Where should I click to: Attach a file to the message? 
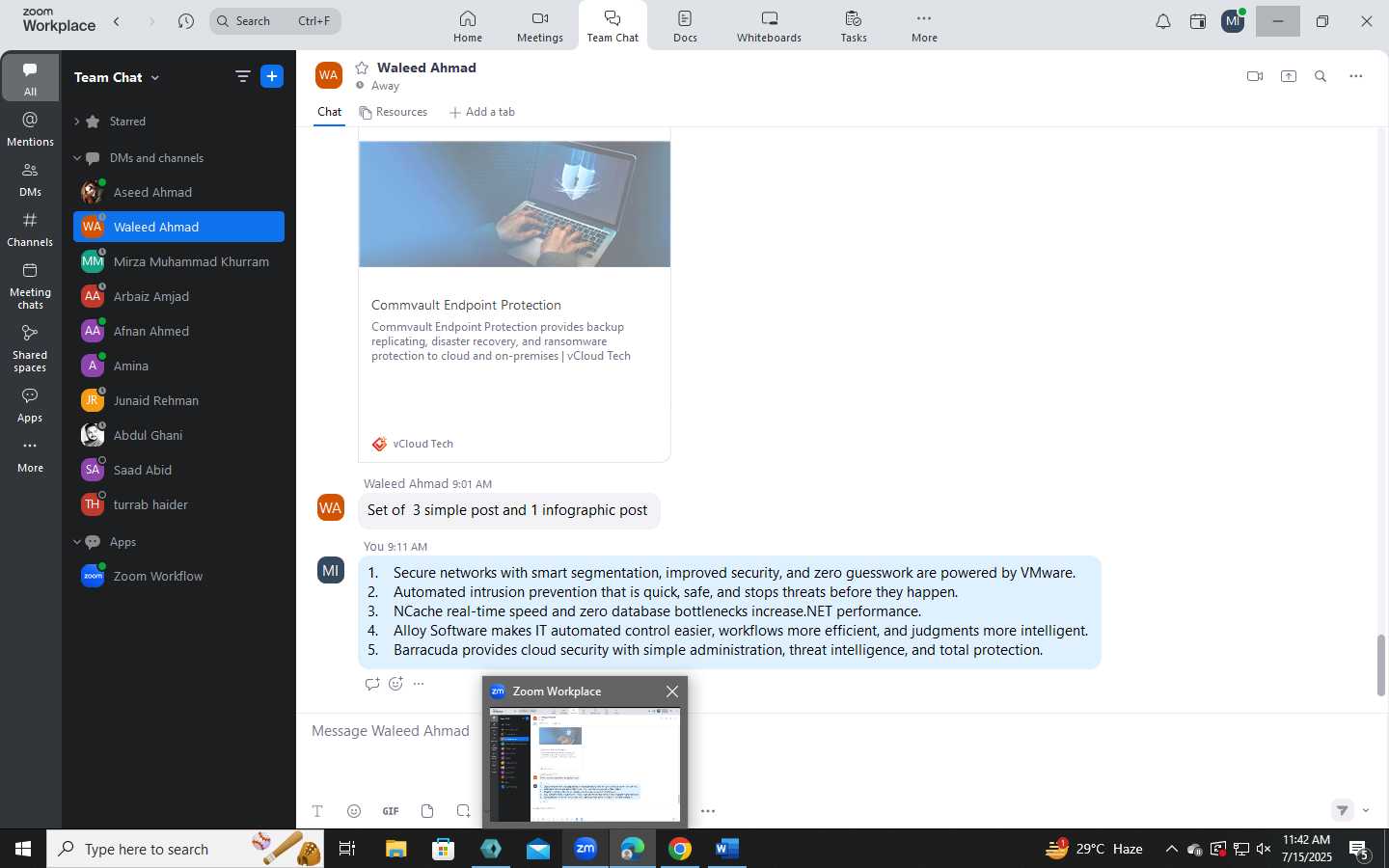(x=427, y=811)
